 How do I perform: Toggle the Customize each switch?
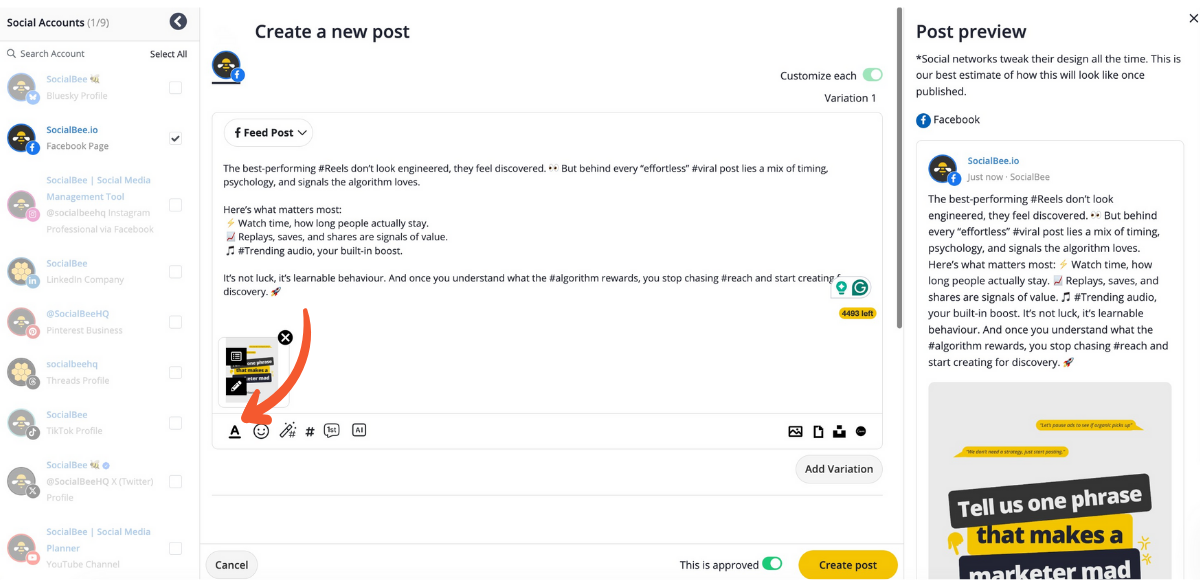(x=873, y=75)
